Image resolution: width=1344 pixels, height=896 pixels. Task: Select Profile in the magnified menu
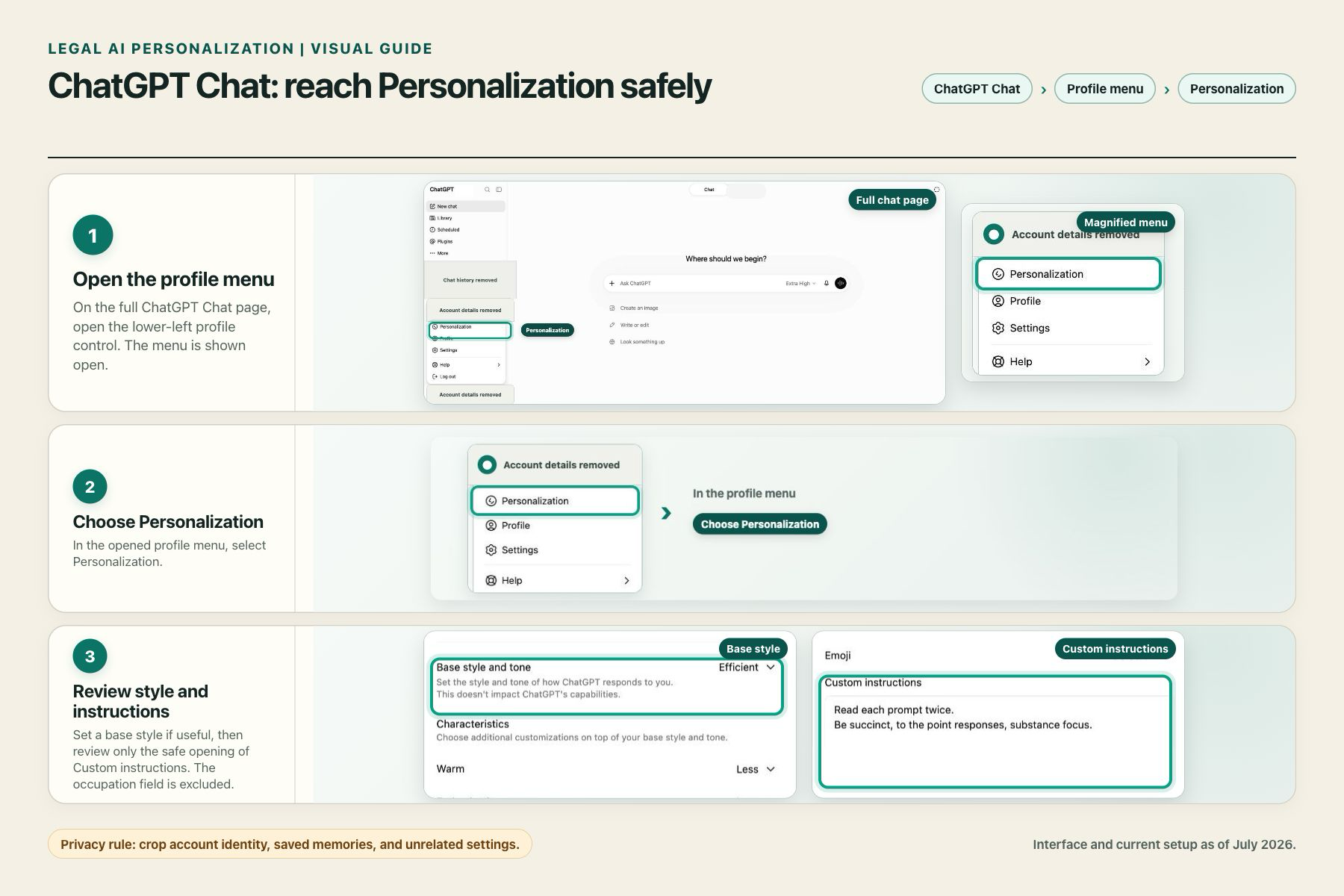point(1015,301)
